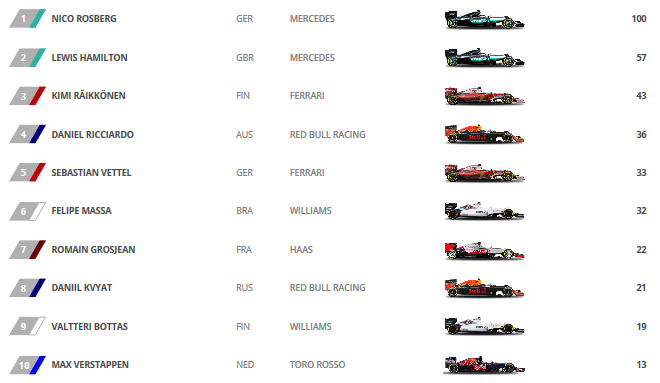Click Nico Rosberg's 100 points total
The height and width of the screenshot is (383, 660).
[639, 19]
